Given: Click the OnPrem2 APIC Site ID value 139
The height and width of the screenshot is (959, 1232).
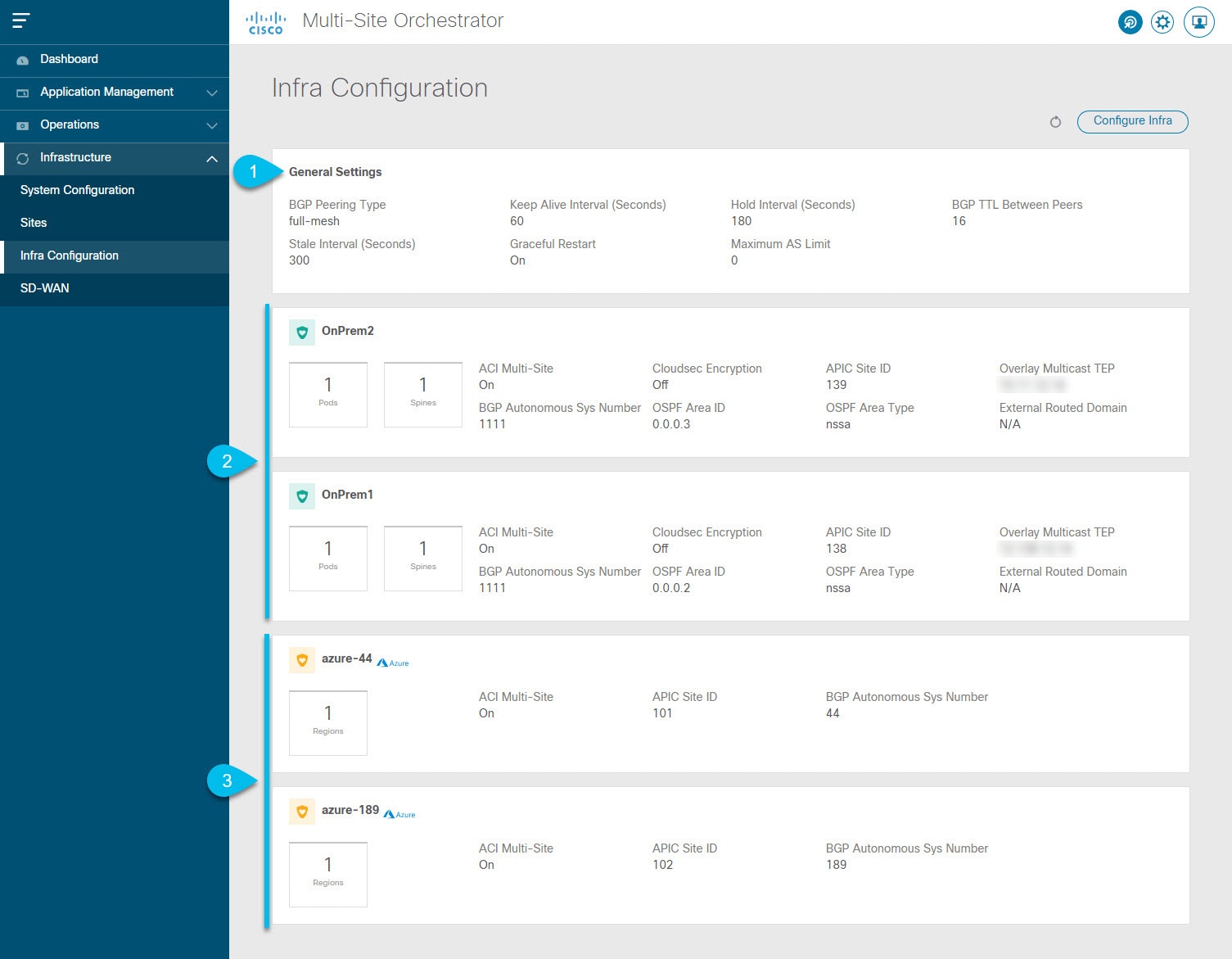Looking at the screenshot, I should tap(837, 385).
